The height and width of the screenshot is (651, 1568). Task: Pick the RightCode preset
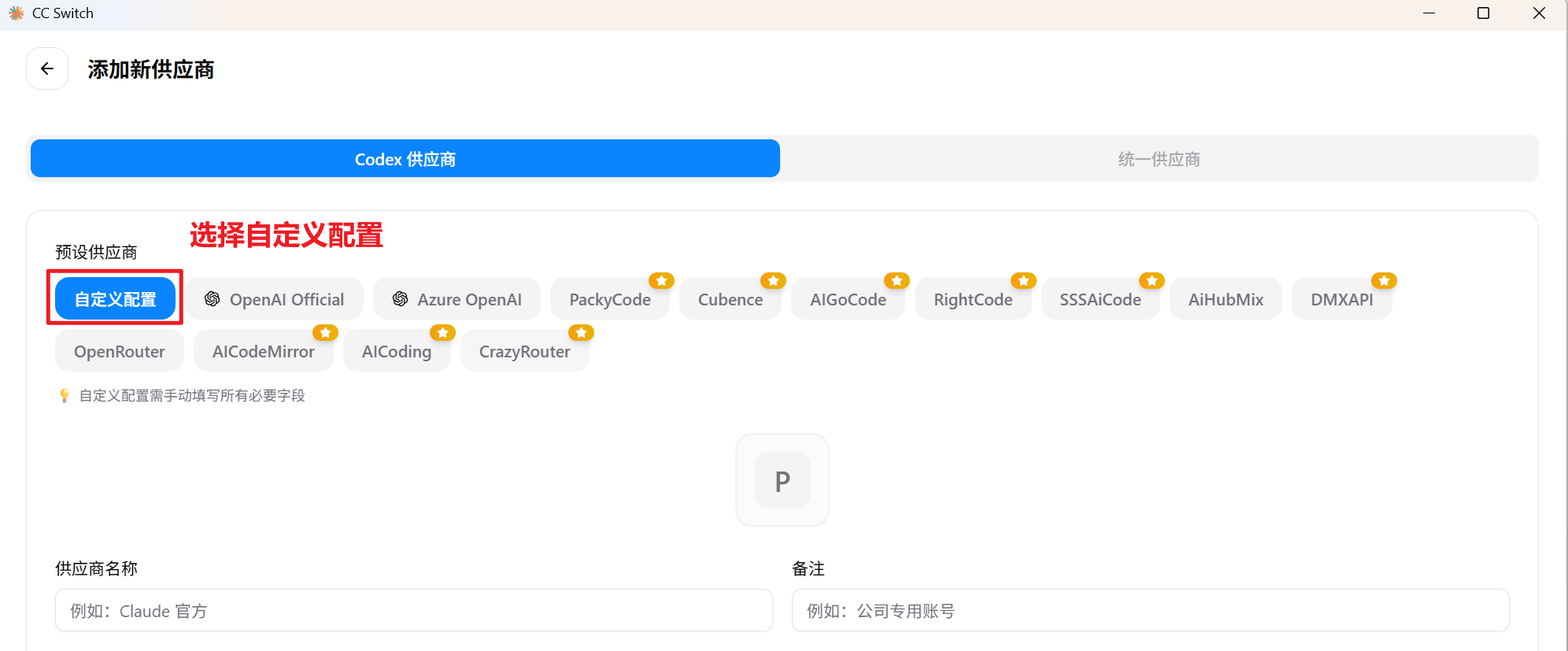973,298
